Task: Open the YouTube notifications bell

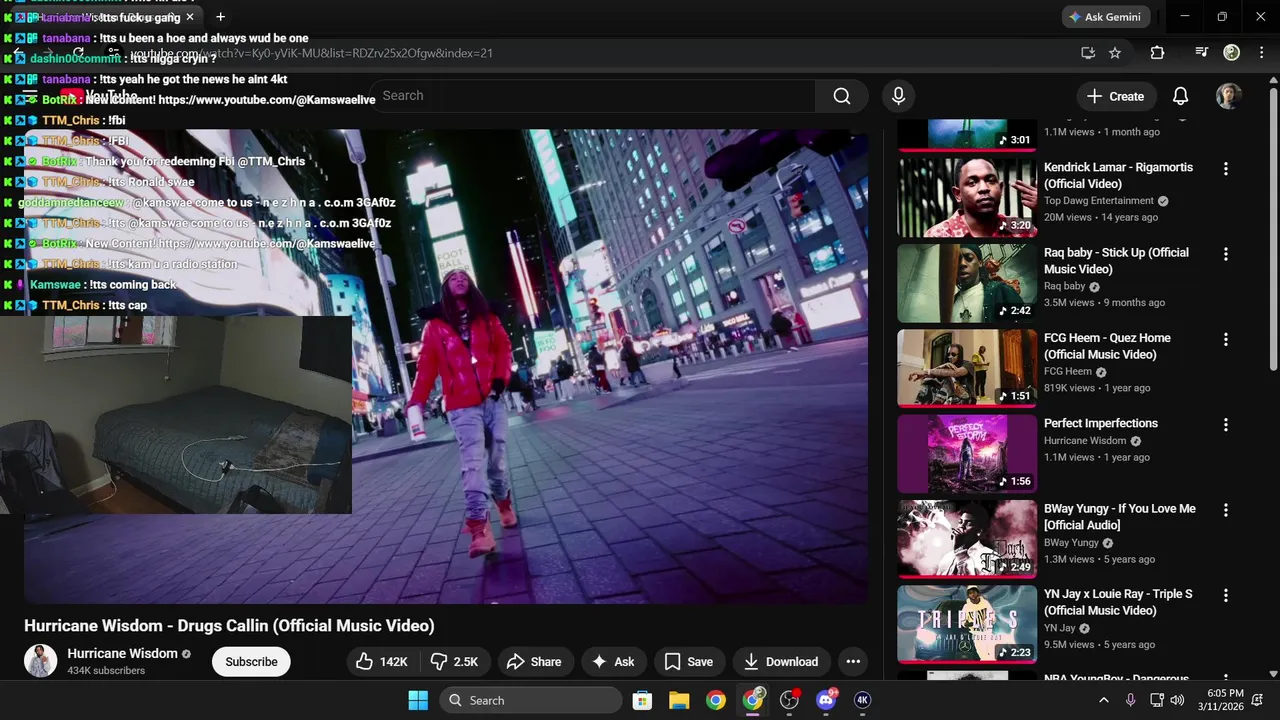Action: (1180, 96)
